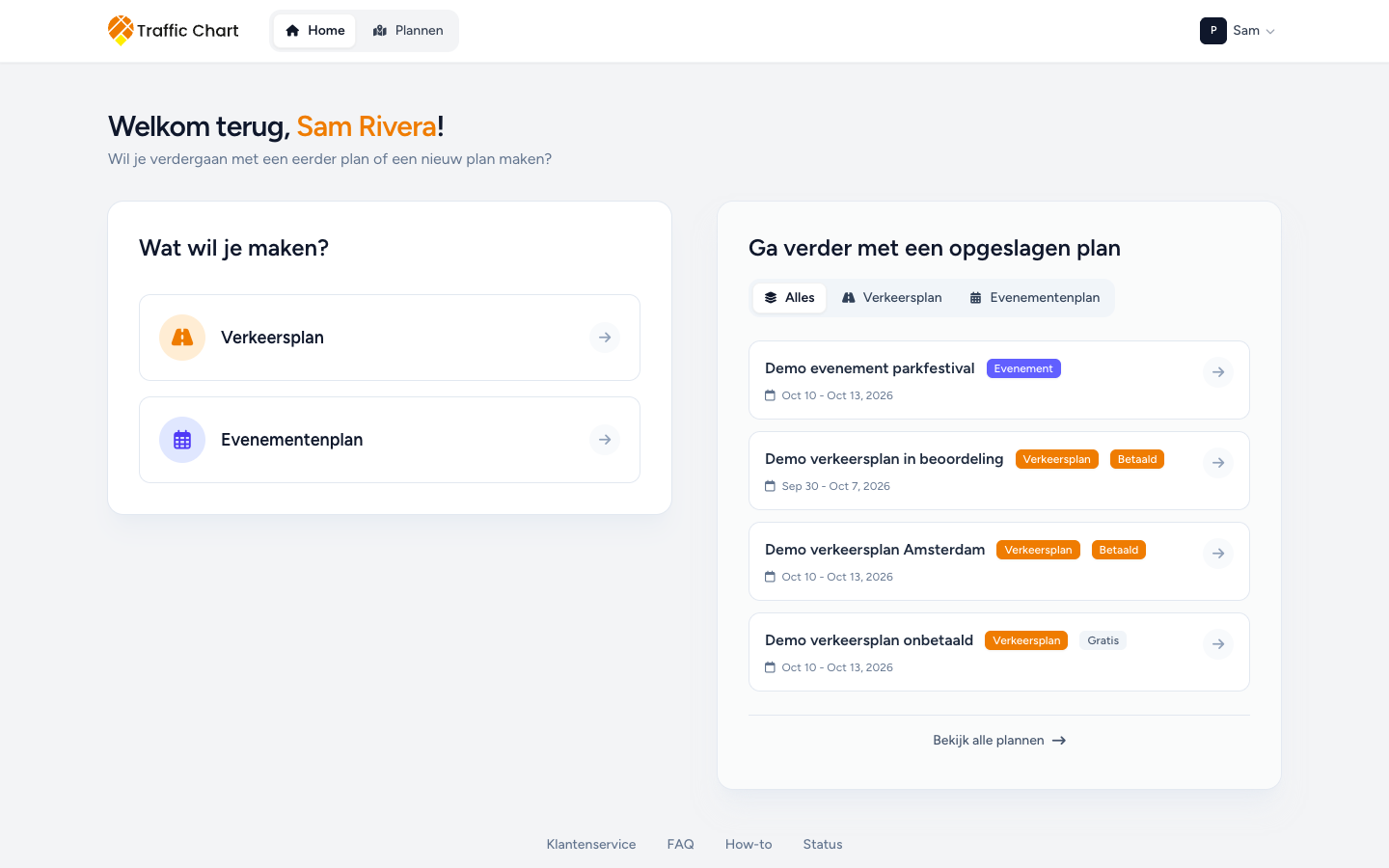This screenshot has height=868, width=1389.
Task: Create a new Evenementenplan card
Action: [390, 440]
